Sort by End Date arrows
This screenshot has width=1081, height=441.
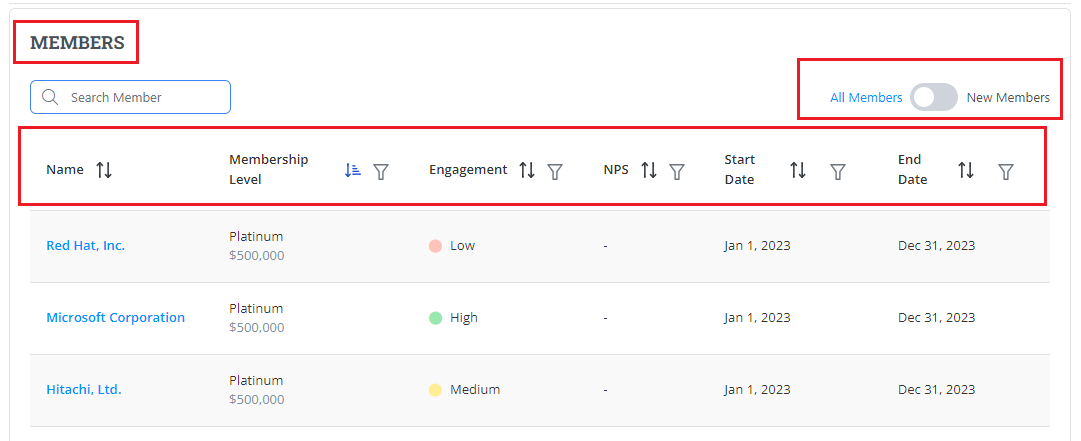tap(966, 171)
